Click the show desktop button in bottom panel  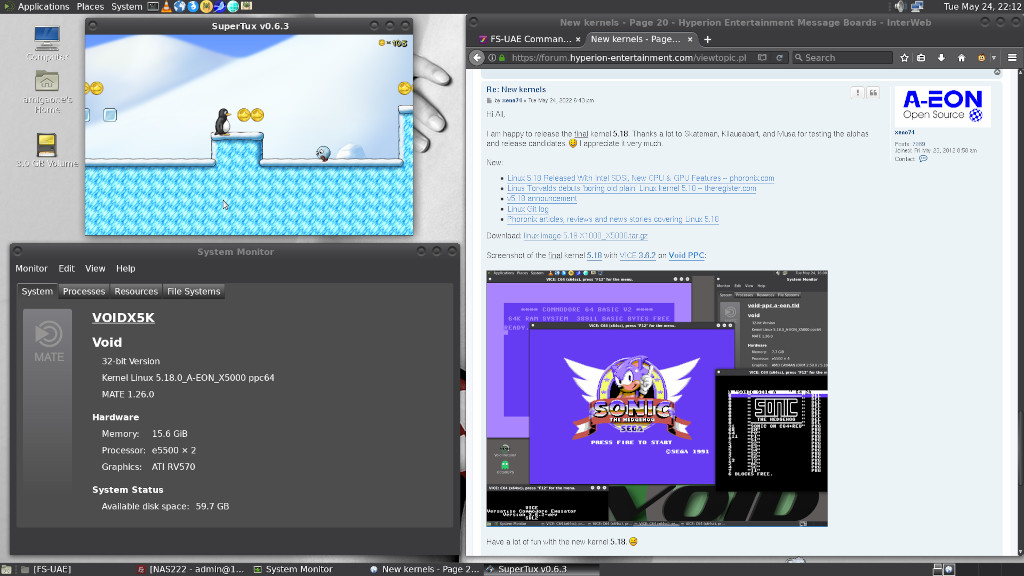tap(7, 569)
